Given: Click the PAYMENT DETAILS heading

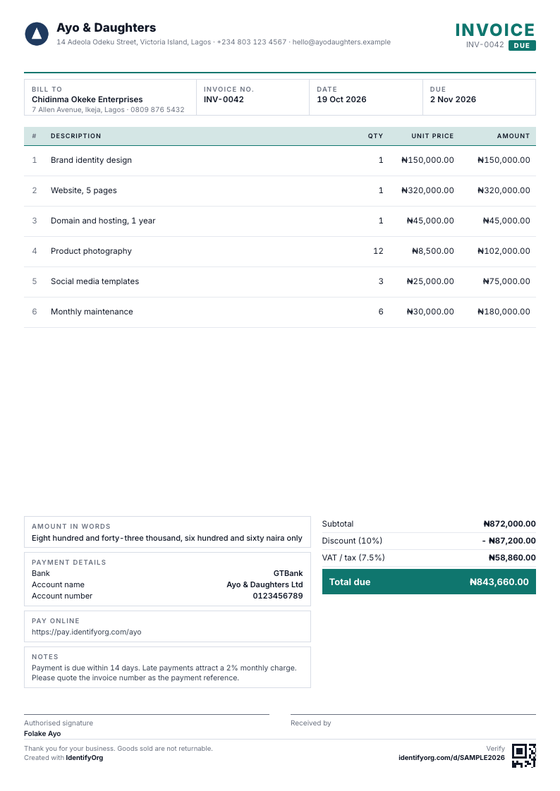Looking at the screenshot, I should tap(69, 562).
